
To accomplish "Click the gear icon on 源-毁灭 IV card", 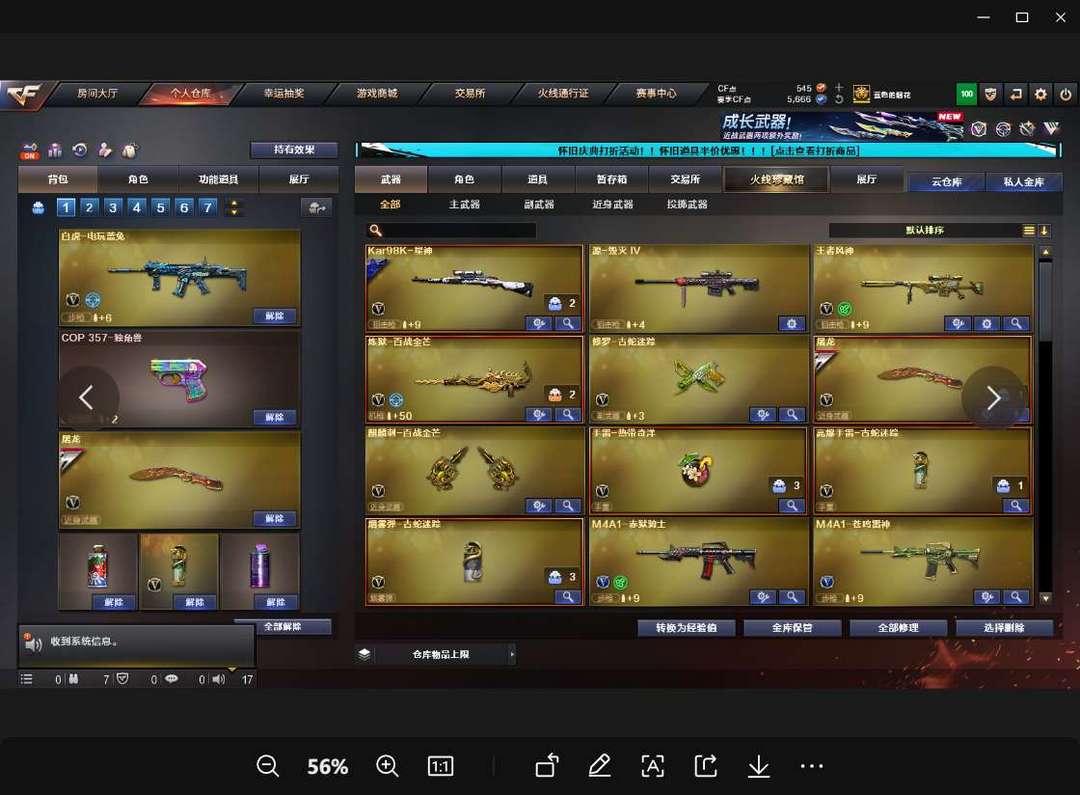I will [x=791, y=324].
